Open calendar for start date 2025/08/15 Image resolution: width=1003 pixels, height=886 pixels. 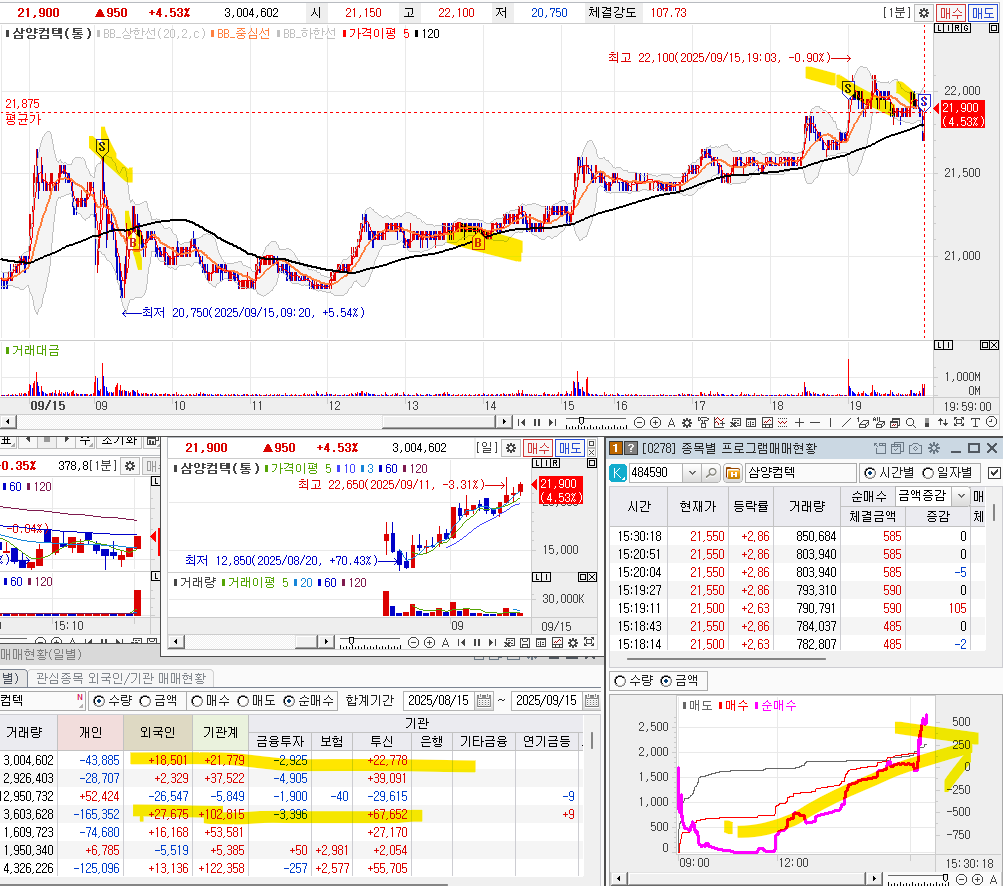[x=484, y=700]
